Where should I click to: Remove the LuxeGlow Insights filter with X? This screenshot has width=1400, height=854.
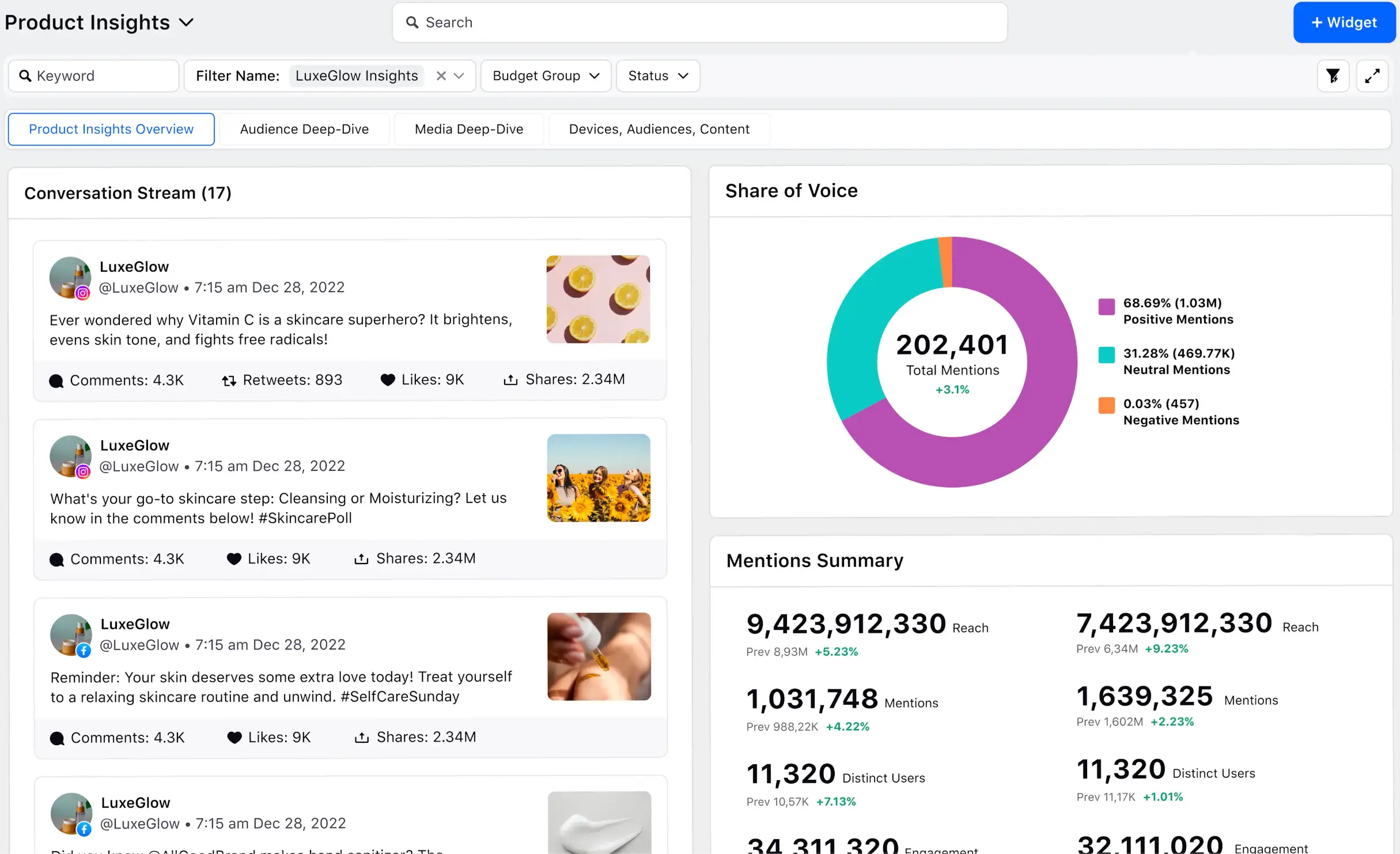441,75
